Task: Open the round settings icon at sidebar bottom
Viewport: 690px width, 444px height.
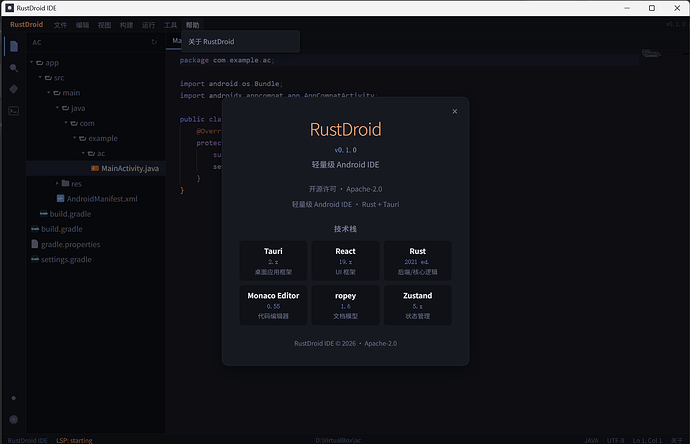Action: [x=14, y=419]
